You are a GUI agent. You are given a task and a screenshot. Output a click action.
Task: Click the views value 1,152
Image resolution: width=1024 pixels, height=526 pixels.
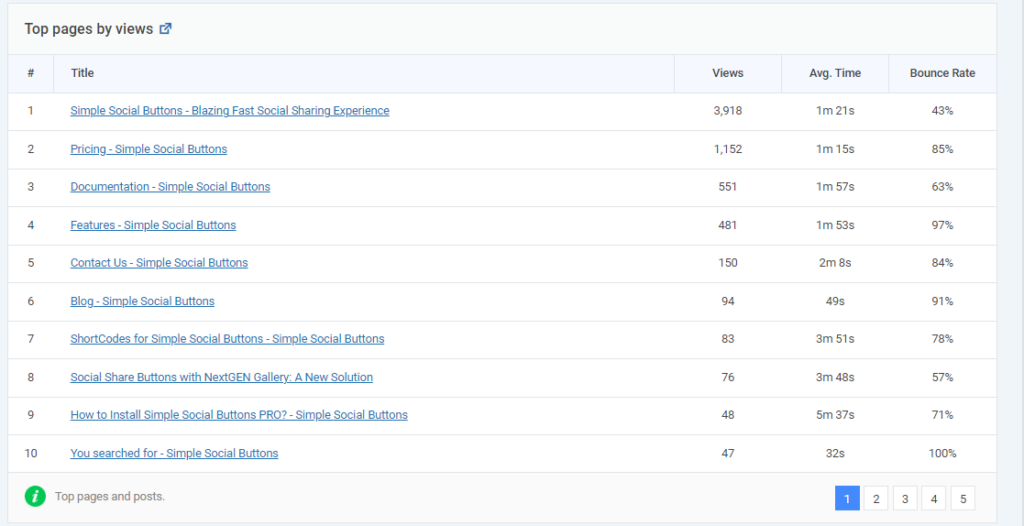728,149
